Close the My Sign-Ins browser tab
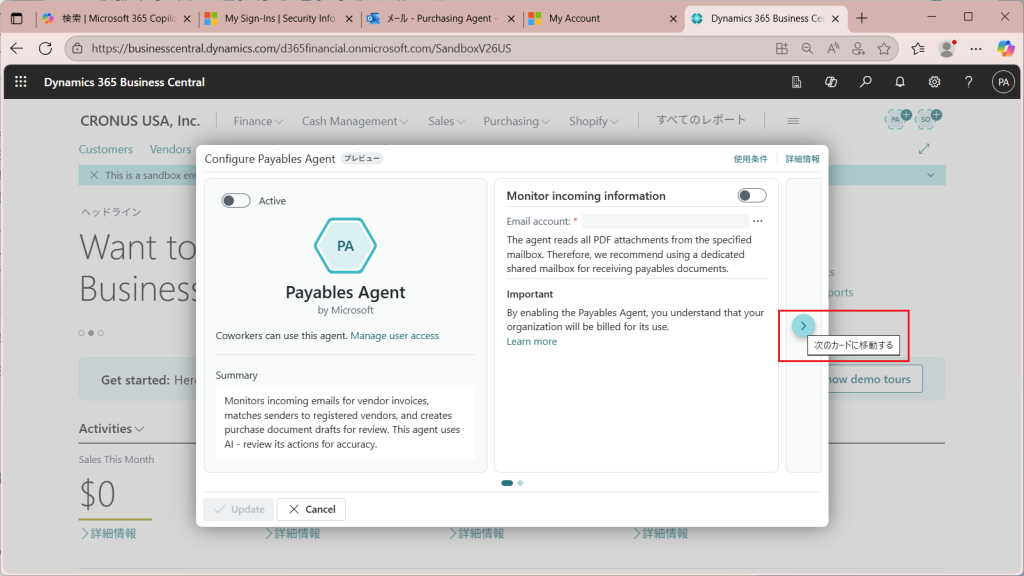Viewport: 1024px width, 576px height. (349, 18)
